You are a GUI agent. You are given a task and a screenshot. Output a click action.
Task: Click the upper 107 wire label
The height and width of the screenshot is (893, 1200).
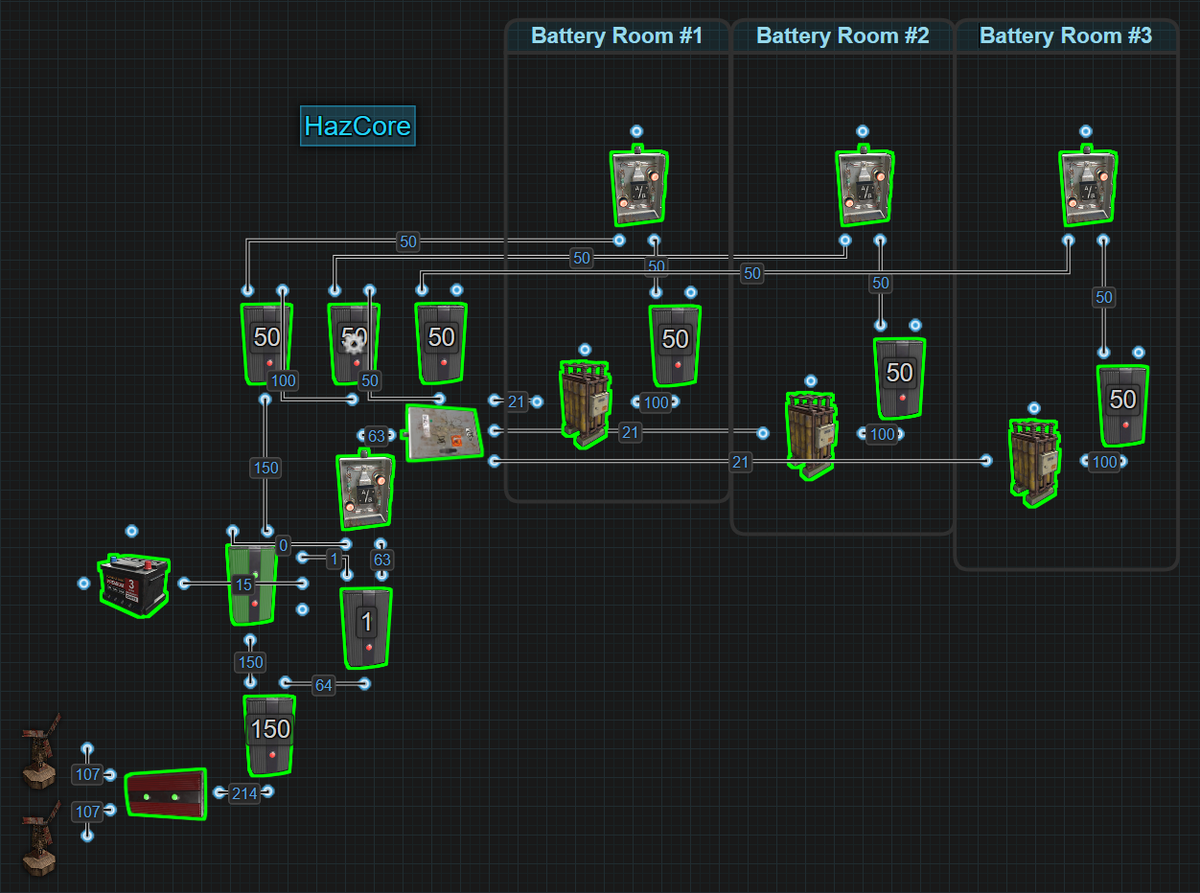87,775
